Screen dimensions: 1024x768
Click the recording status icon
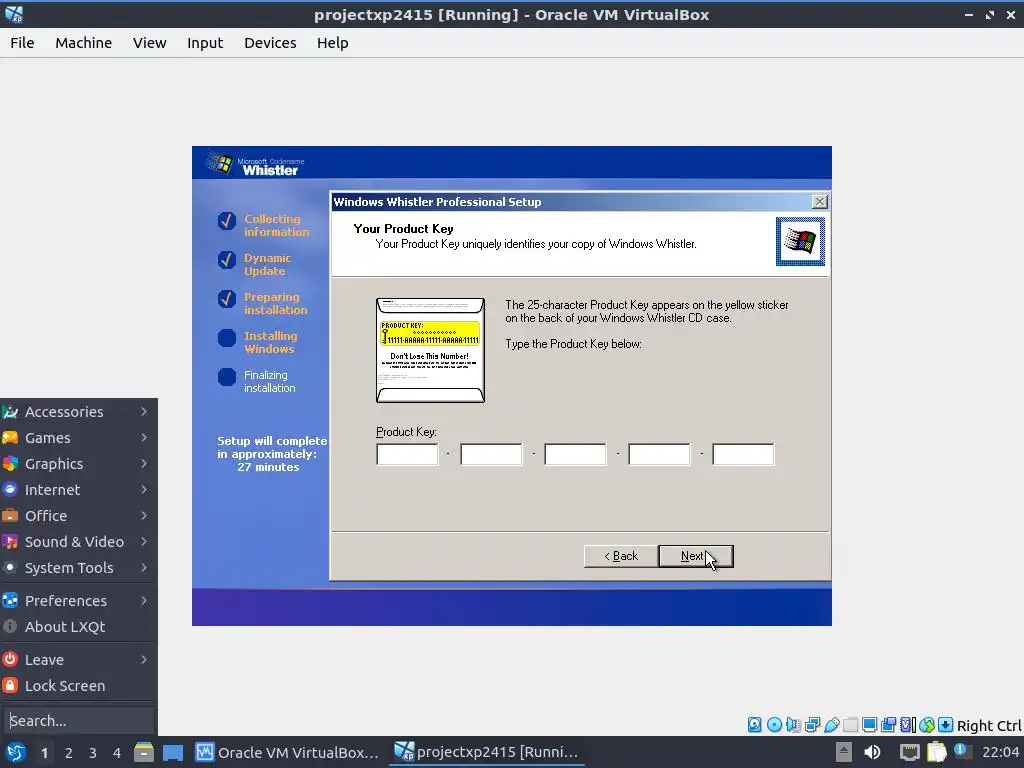(x=888, y=724)
